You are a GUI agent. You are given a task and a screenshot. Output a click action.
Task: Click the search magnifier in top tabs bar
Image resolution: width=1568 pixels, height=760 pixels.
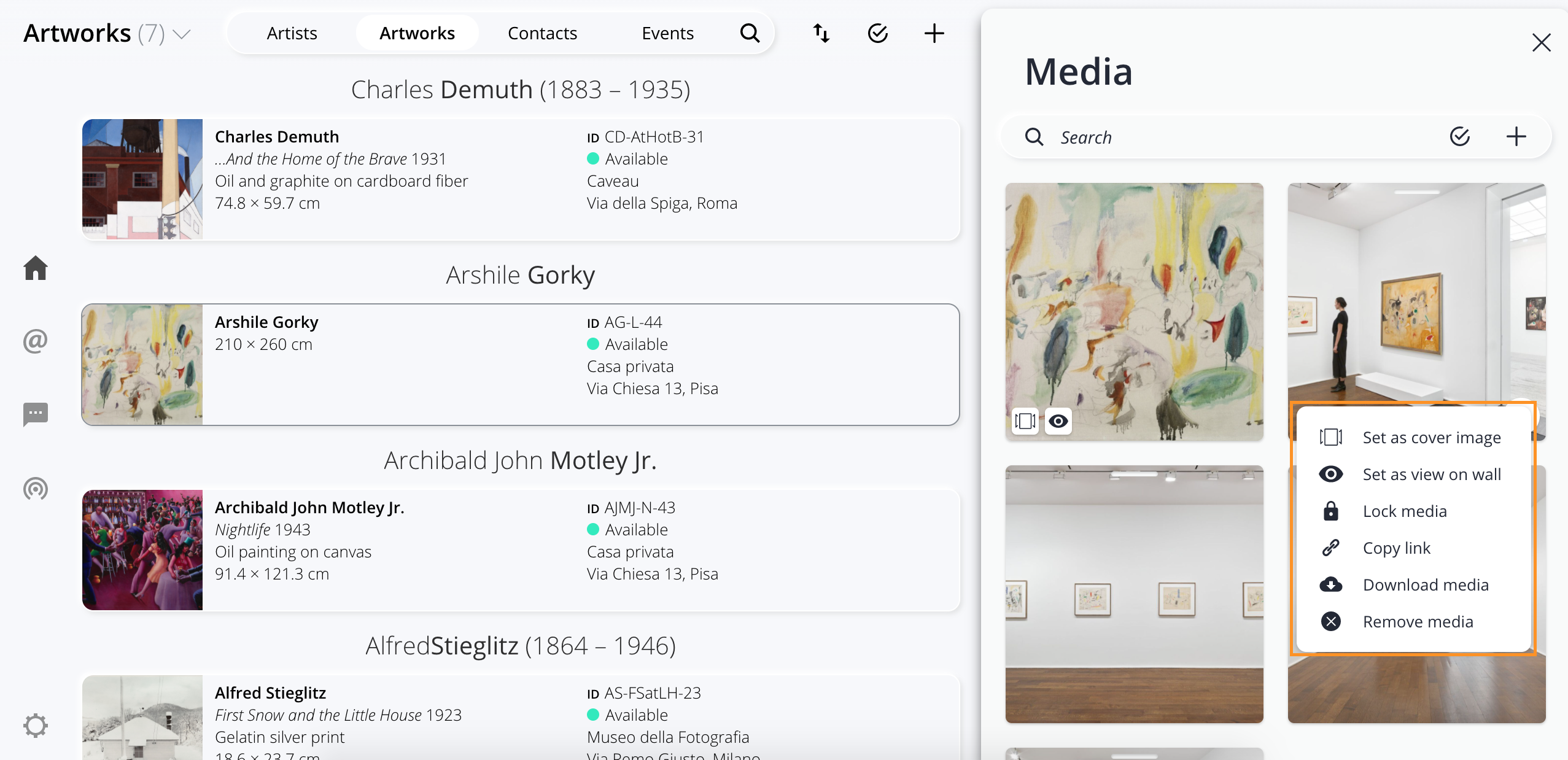(x=750, y=33)
